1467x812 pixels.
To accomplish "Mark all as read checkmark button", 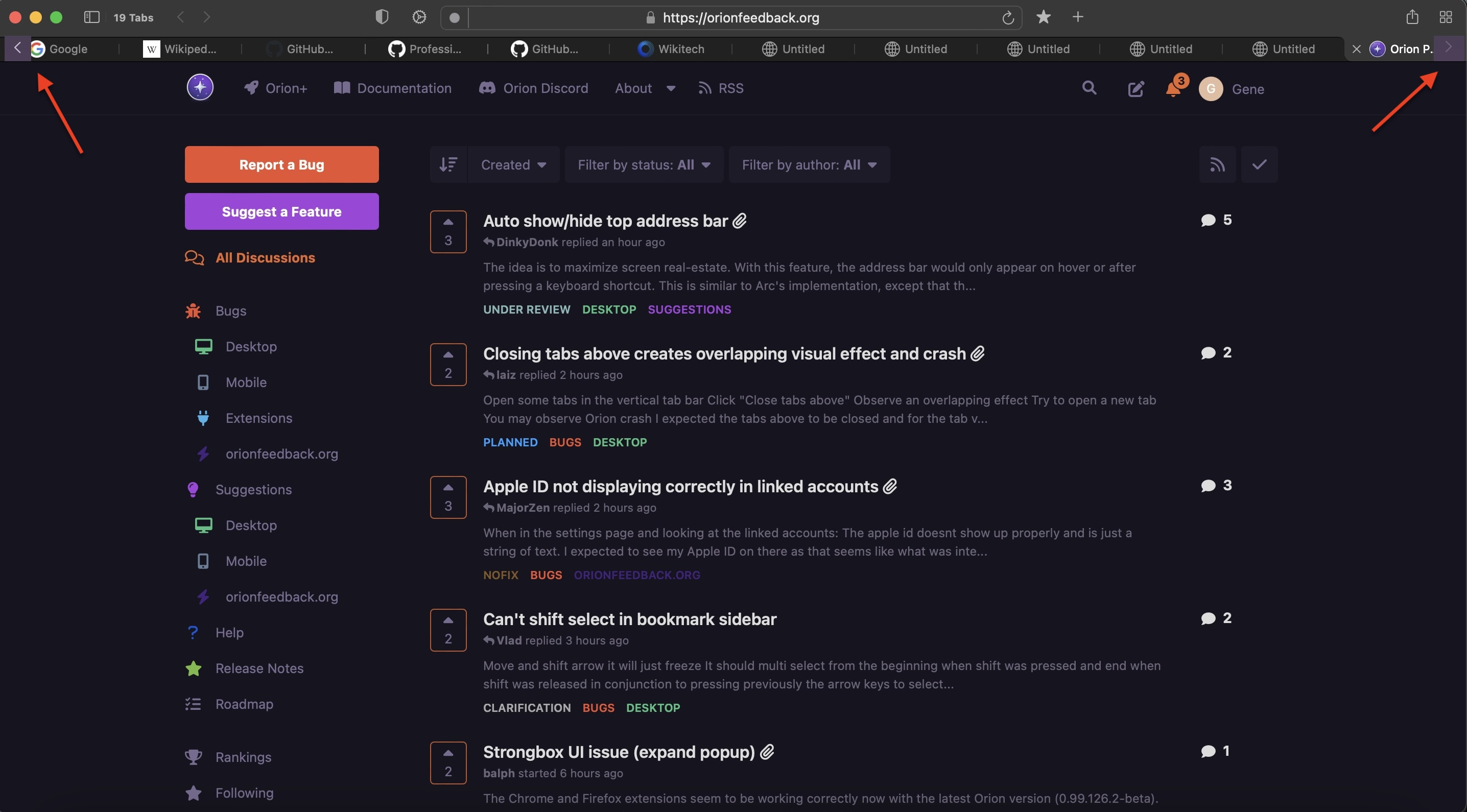I will click(x=1259, y=164).
